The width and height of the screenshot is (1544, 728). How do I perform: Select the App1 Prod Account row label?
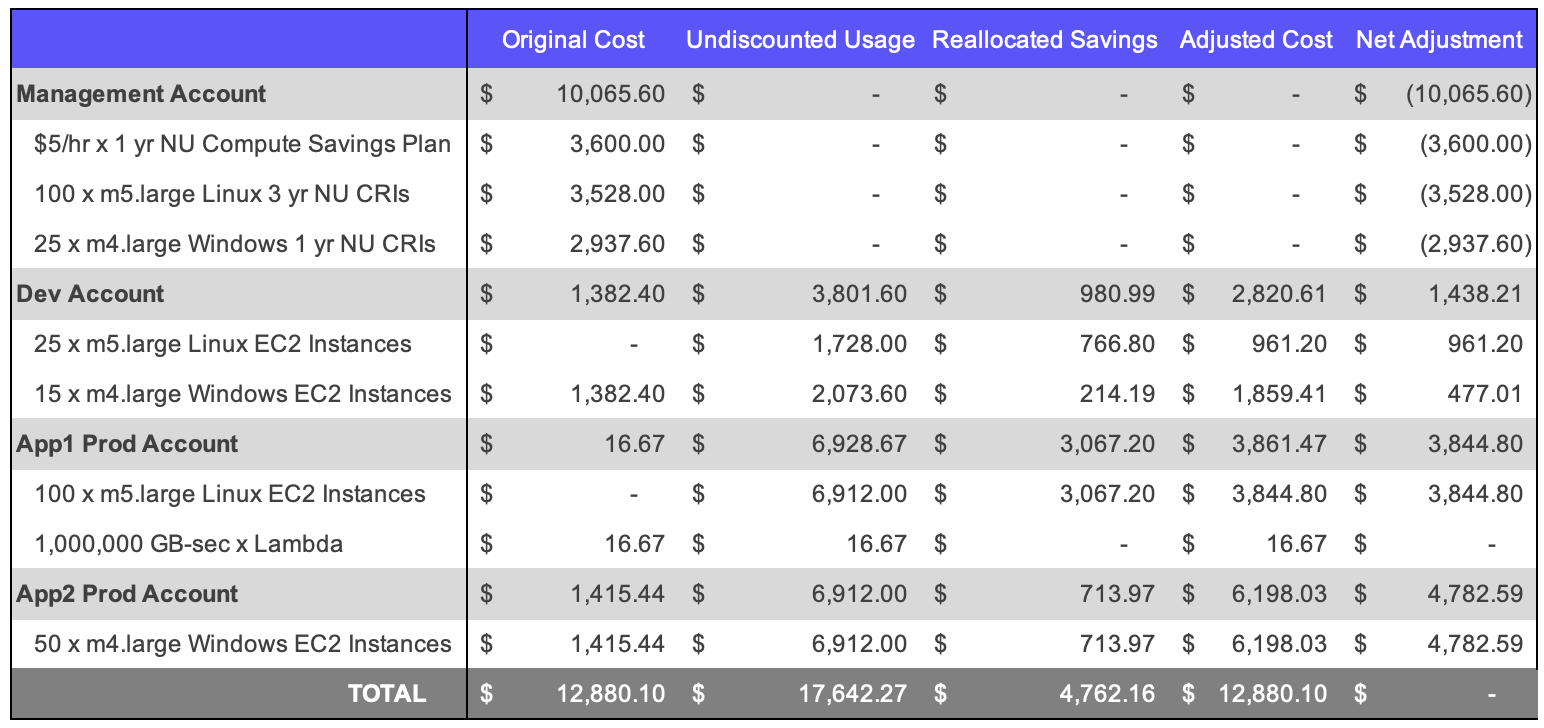point(127,444)
